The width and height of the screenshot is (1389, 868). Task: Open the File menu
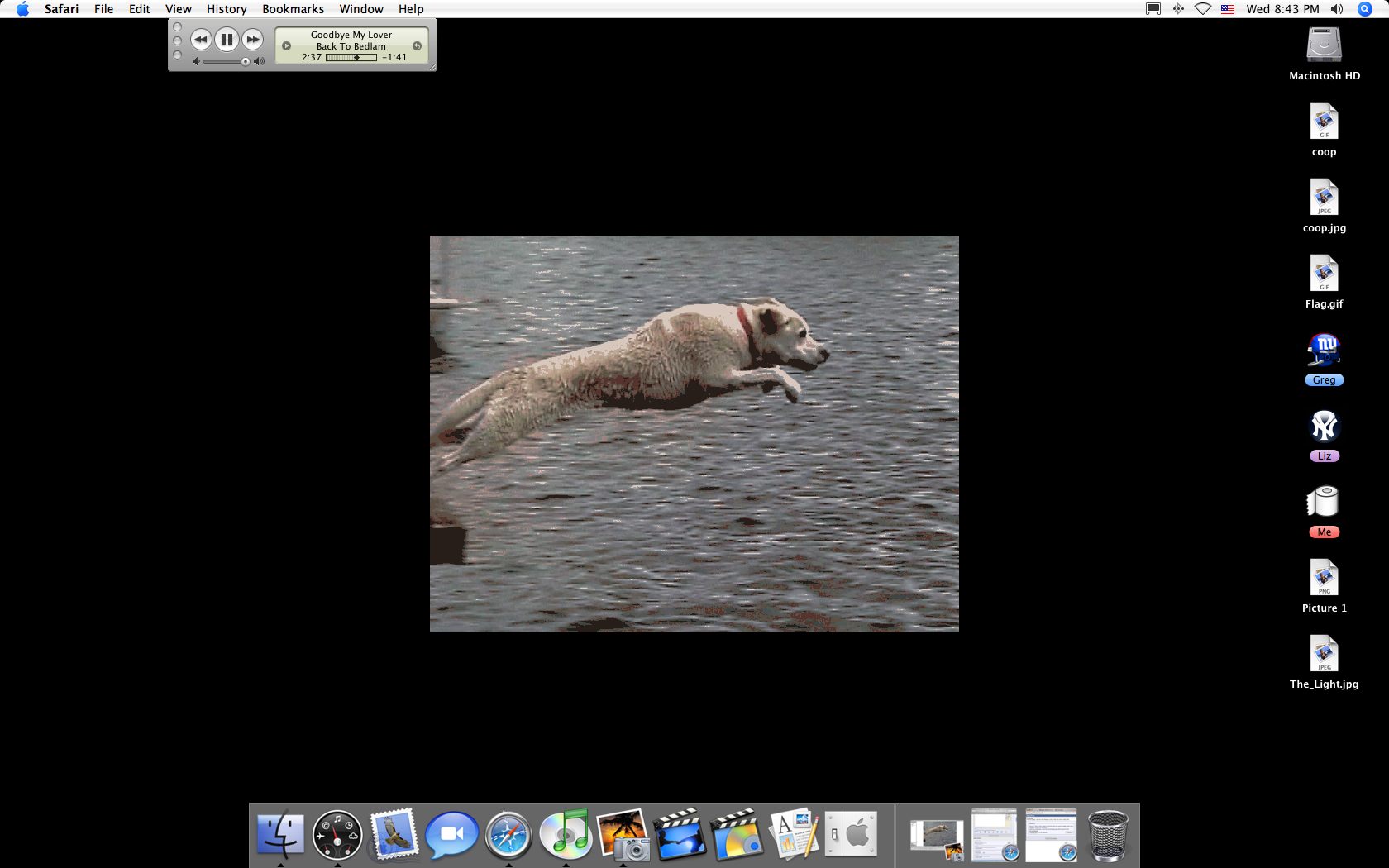(104, 9)
